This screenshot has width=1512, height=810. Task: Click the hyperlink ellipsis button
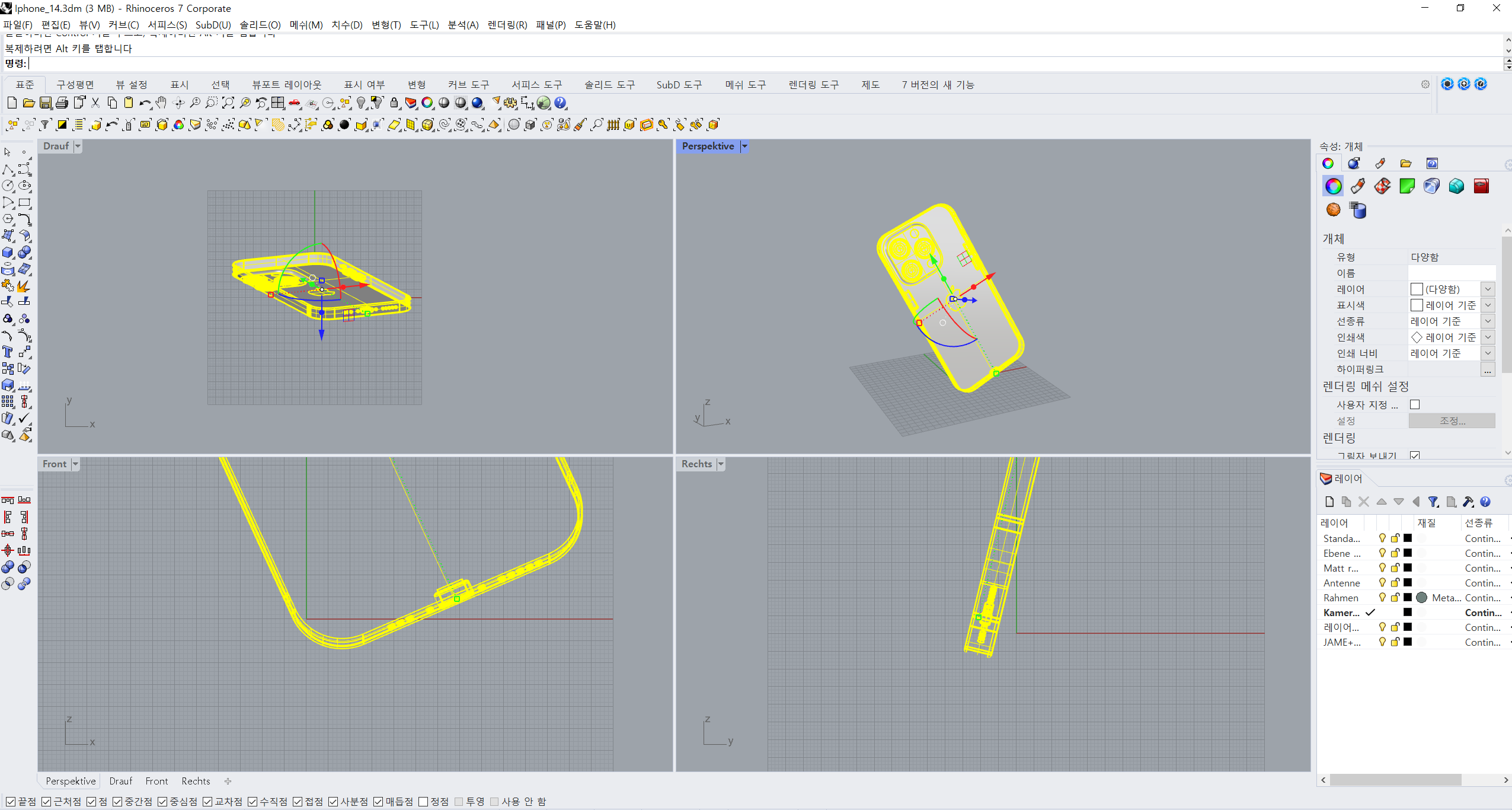1488,370
